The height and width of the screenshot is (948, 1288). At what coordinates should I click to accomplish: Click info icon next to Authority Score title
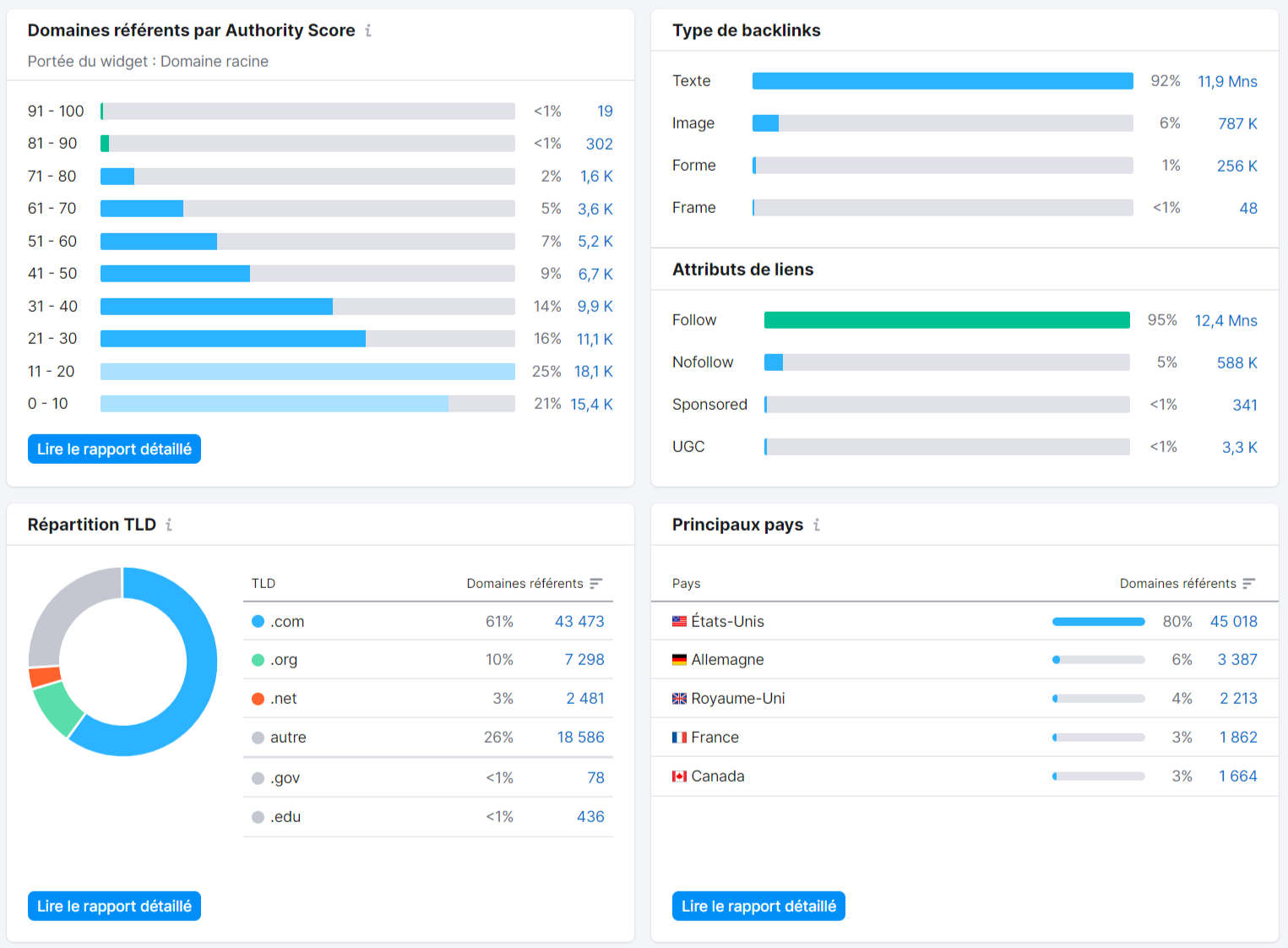368,30
